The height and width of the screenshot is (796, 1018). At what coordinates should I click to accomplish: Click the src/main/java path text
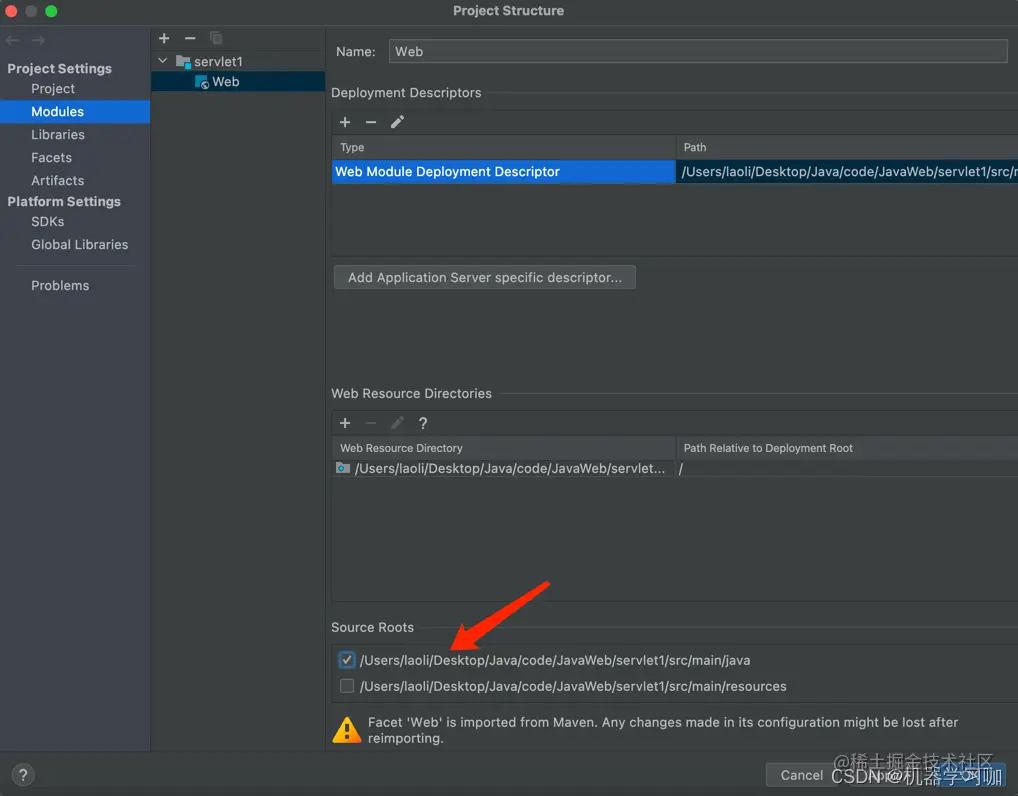click(x=554, y=660)
